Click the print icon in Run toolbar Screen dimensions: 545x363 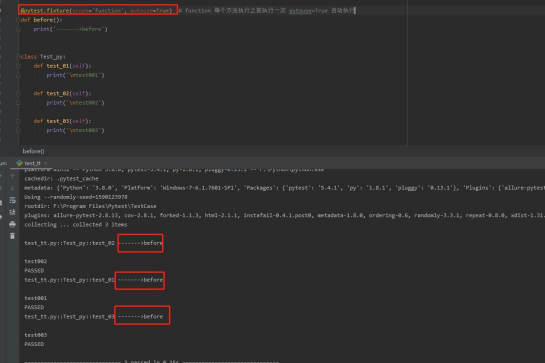pyautogui.click(x=13, y=224)
